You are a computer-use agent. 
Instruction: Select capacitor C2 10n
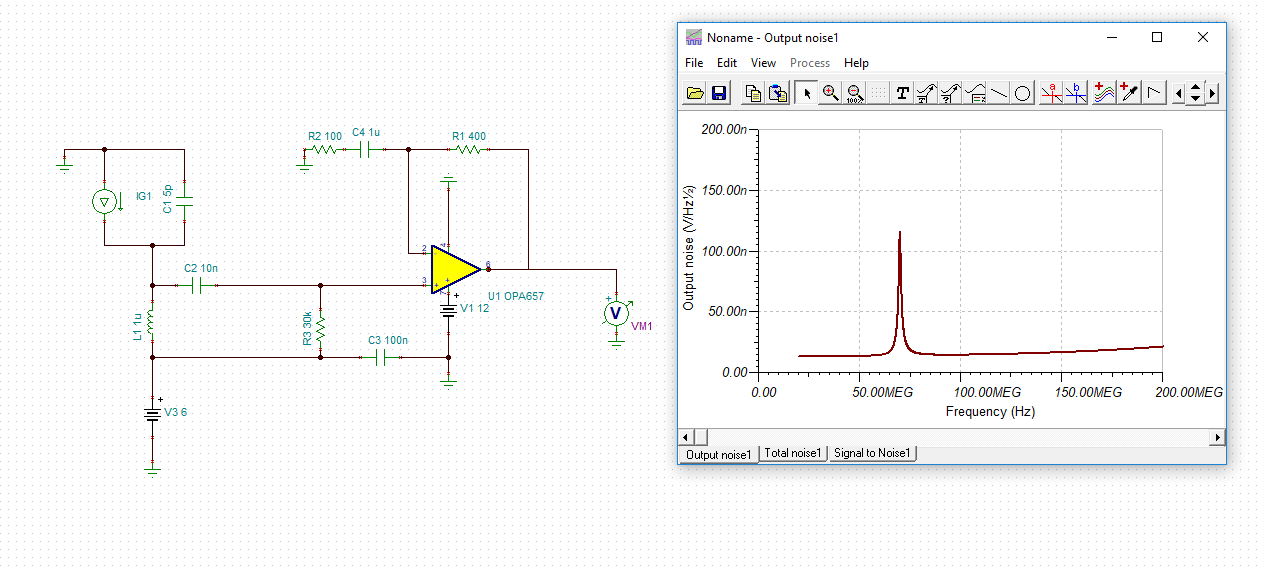(x=198, y=286)
